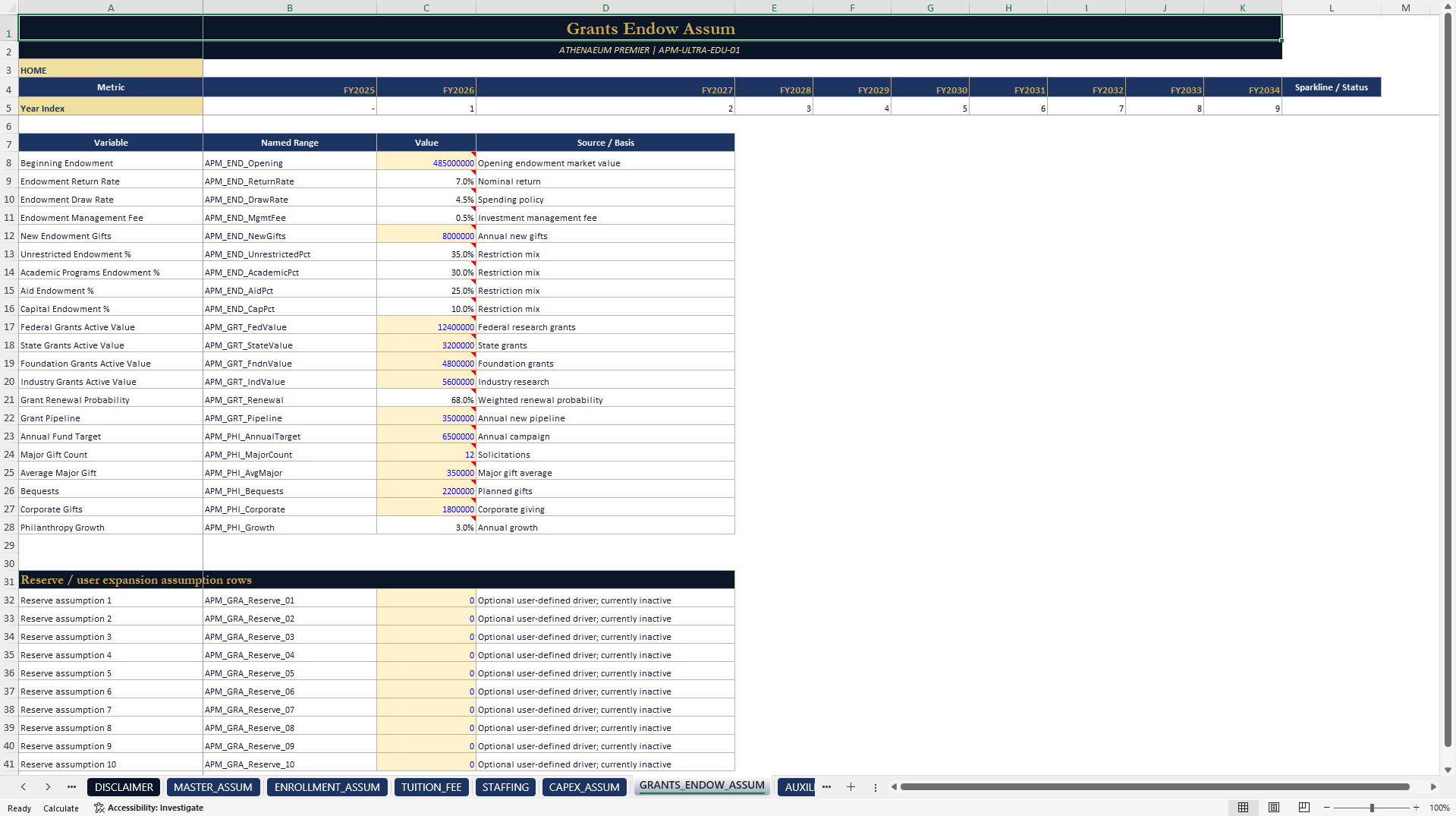1456x816 pixels.
Task: Adjust the zoom slider handle
Action: tap(1372, 808)
